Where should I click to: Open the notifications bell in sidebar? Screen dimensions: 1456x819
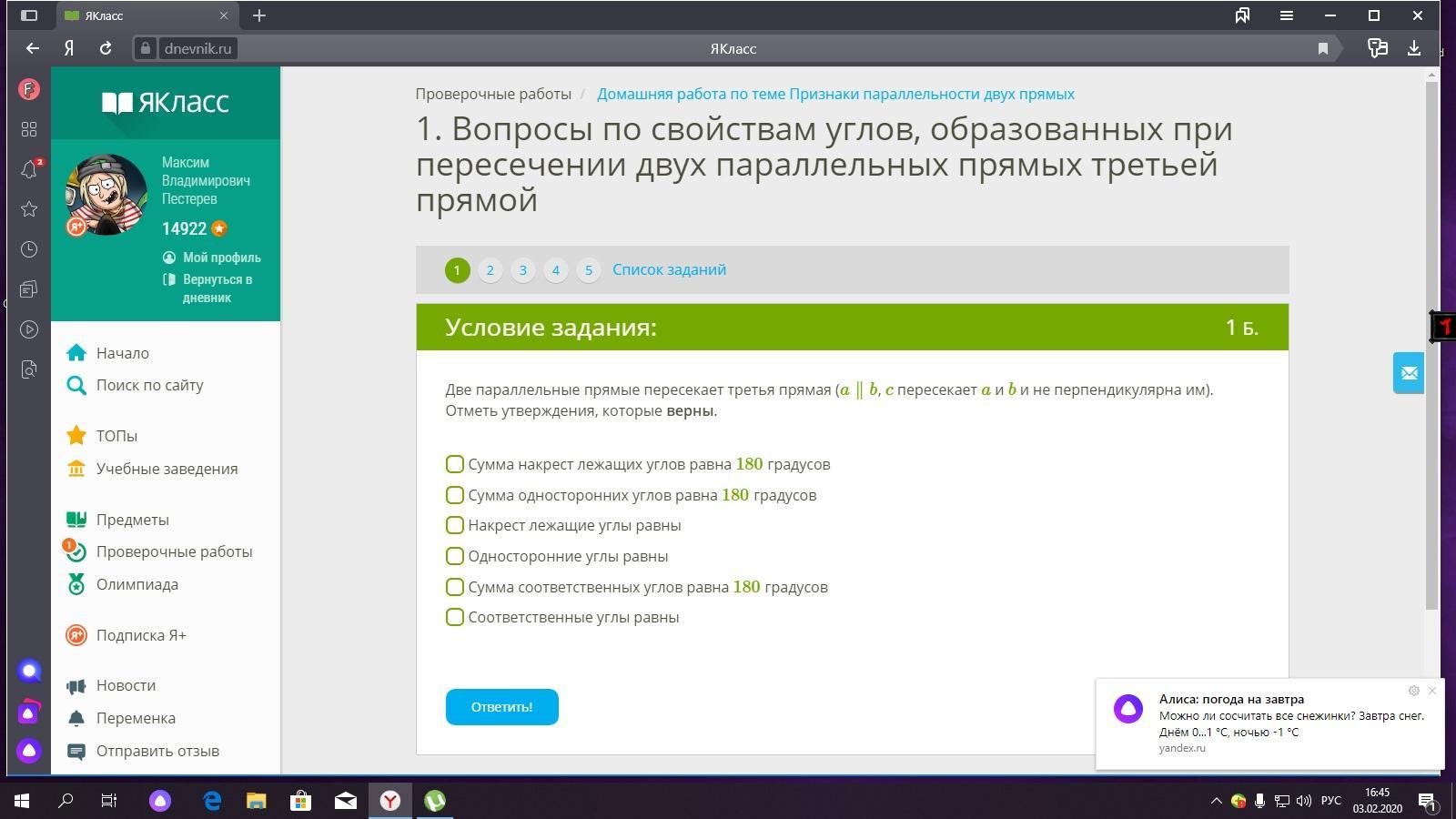29,169
